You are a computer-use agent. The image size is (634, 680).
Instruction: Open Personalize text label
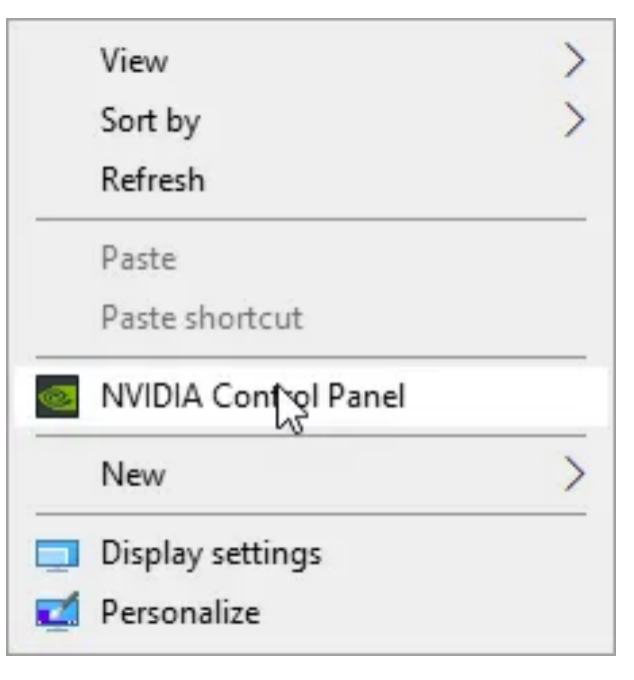click(x=180, y=612)
